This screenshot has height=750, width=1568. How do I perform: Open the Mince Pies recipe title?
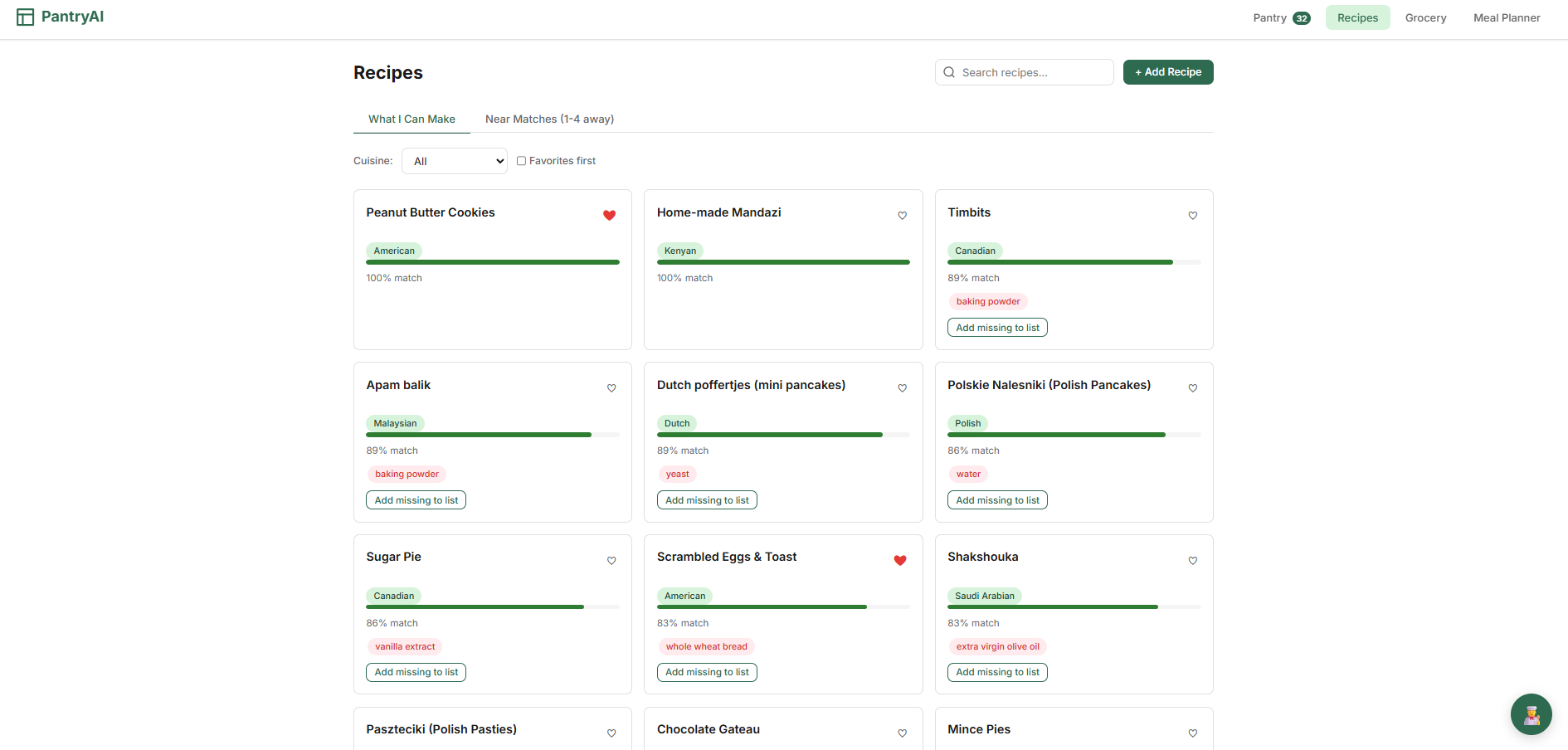[x=979, y=729]
